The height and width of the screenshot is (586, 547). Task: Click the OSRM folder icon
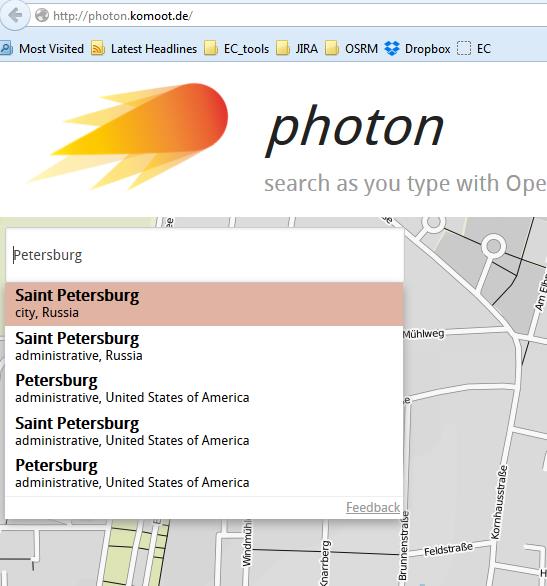coord(332,49)
